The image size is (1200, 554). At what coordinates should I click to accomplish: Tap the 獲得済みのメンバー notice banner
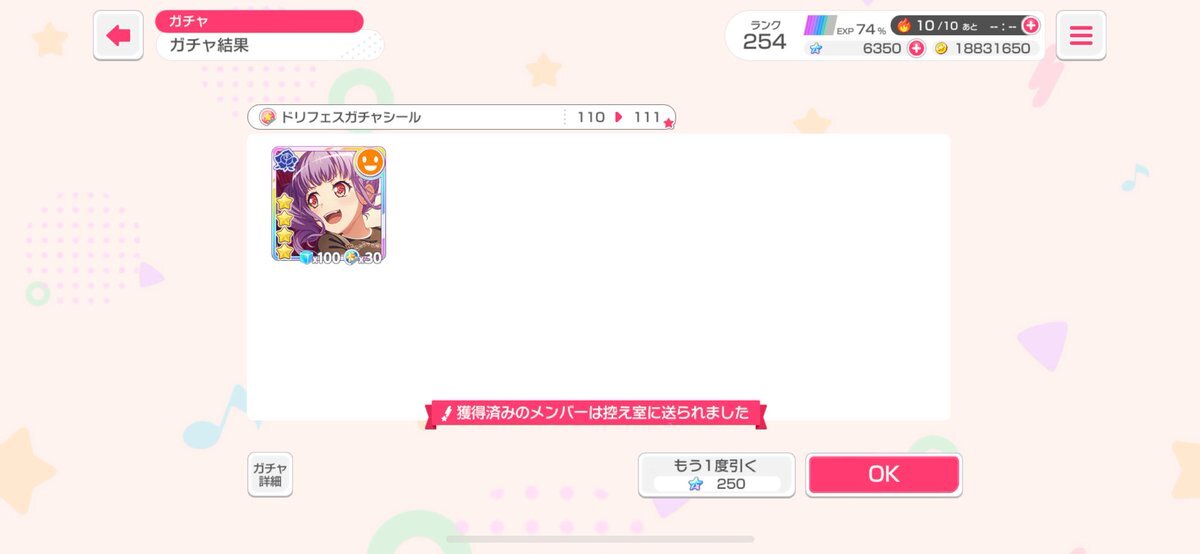(596, 412)
